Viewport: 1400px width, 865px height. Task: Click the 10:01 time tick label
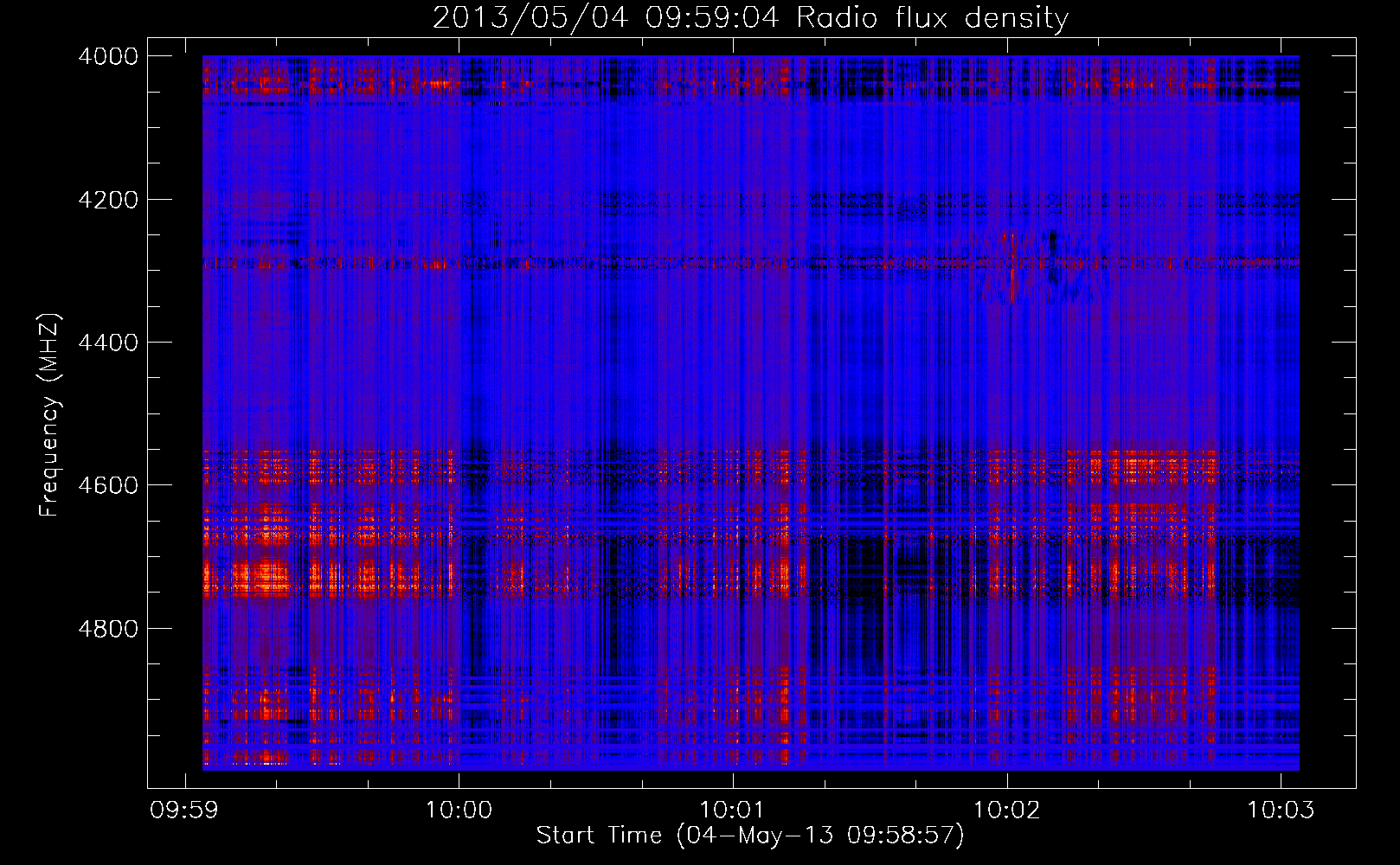click(x=732, y=811)
